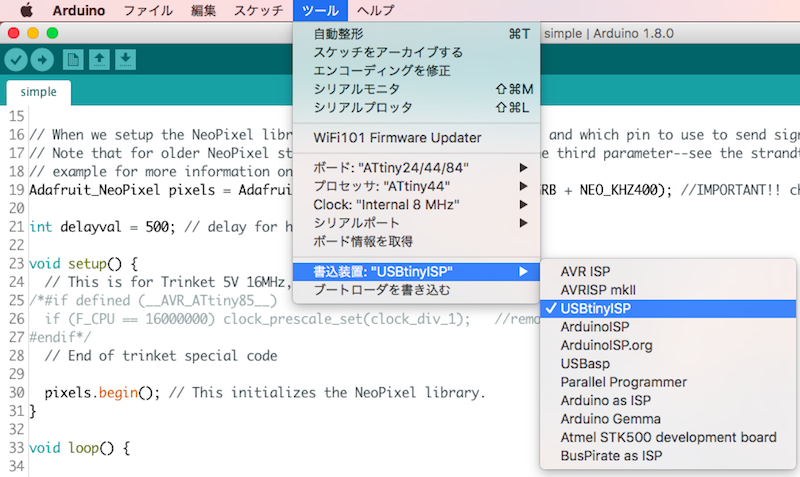Select the checked USBtinyISP programmer

pyautogui.click(x=668, y=309)
